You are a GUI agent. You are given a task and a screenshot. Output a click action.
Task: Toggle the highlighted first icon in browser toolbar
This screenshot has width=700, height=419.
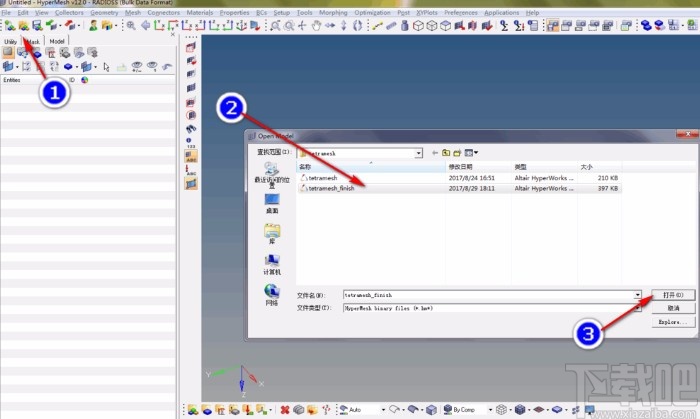[8, 53]
